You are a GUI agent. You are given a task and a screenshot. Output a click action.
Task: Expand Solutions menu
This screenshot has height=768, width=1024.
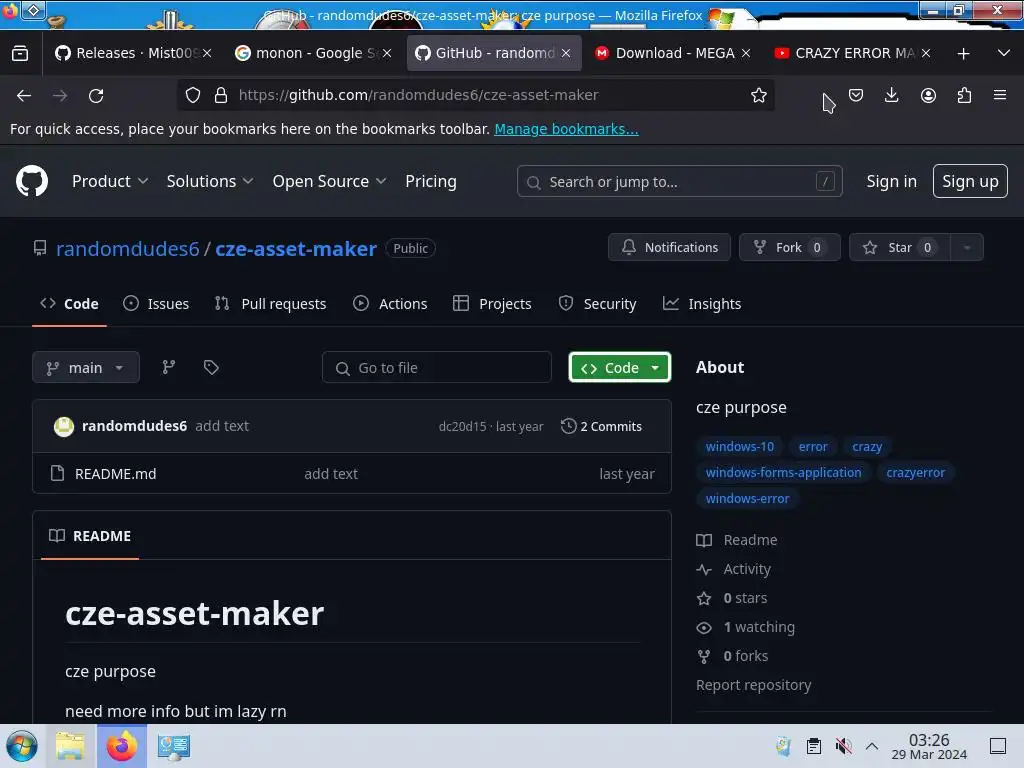[210, 181]
